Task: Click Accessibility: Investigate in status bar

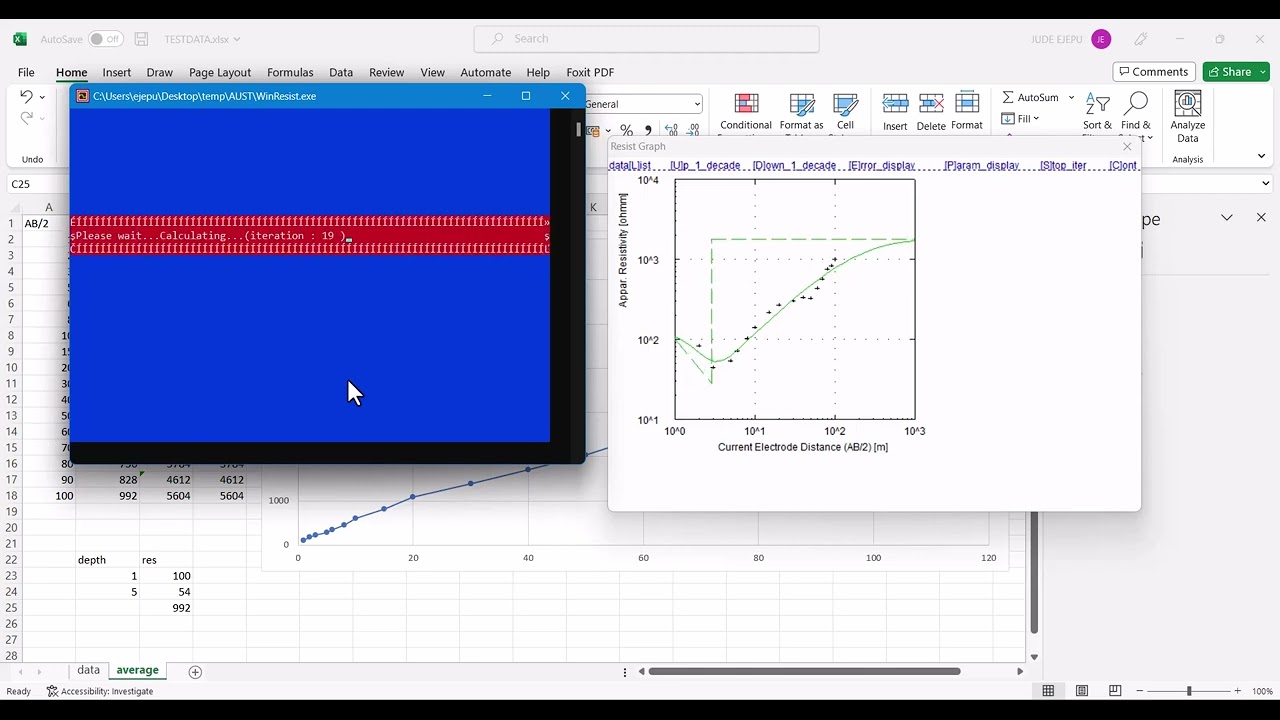Action: click(x=100, y=691)
